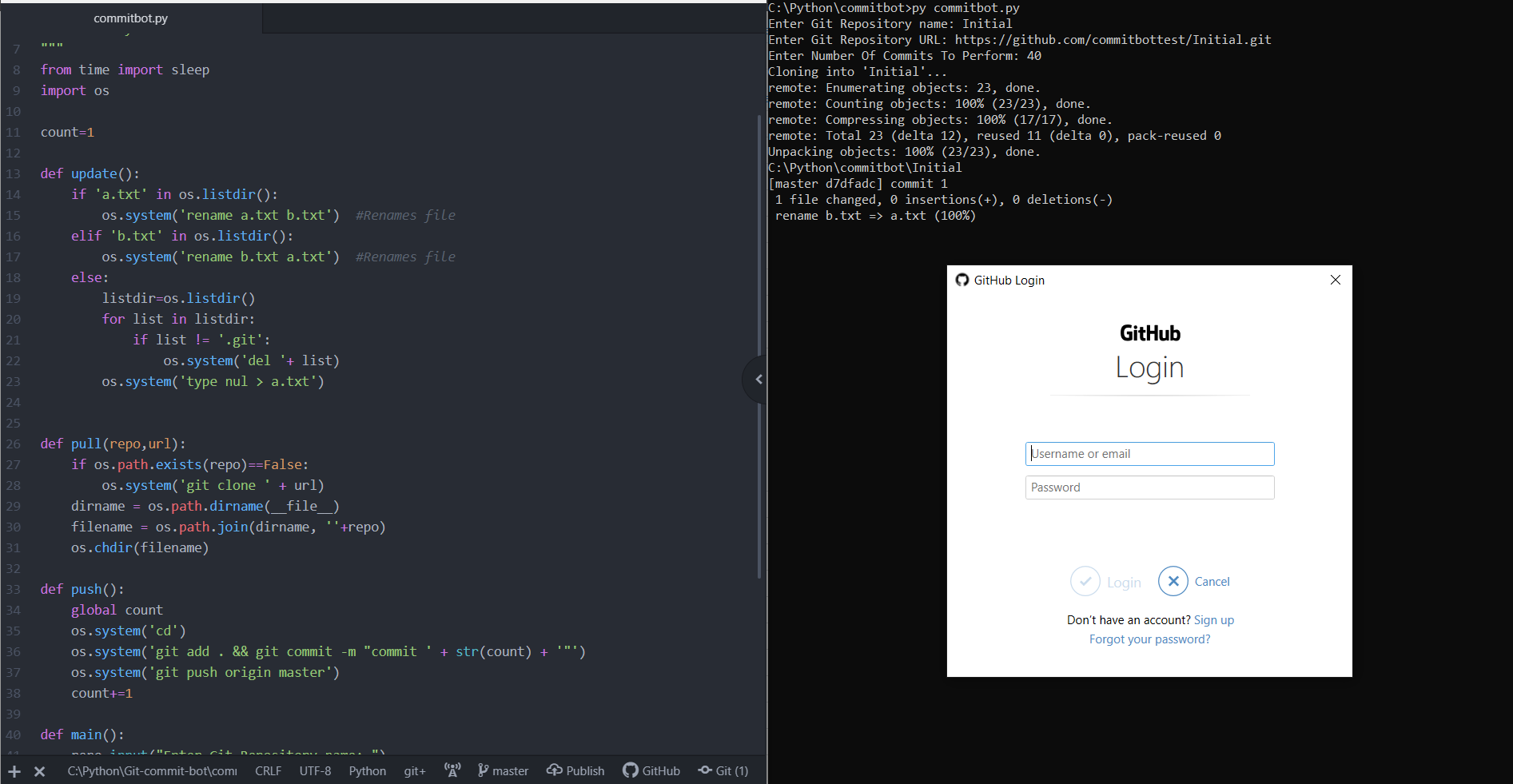Viewport: 1513px width, 784px height.
Task: Place cursor on 'def main():' line
Action: pos(82,734)
